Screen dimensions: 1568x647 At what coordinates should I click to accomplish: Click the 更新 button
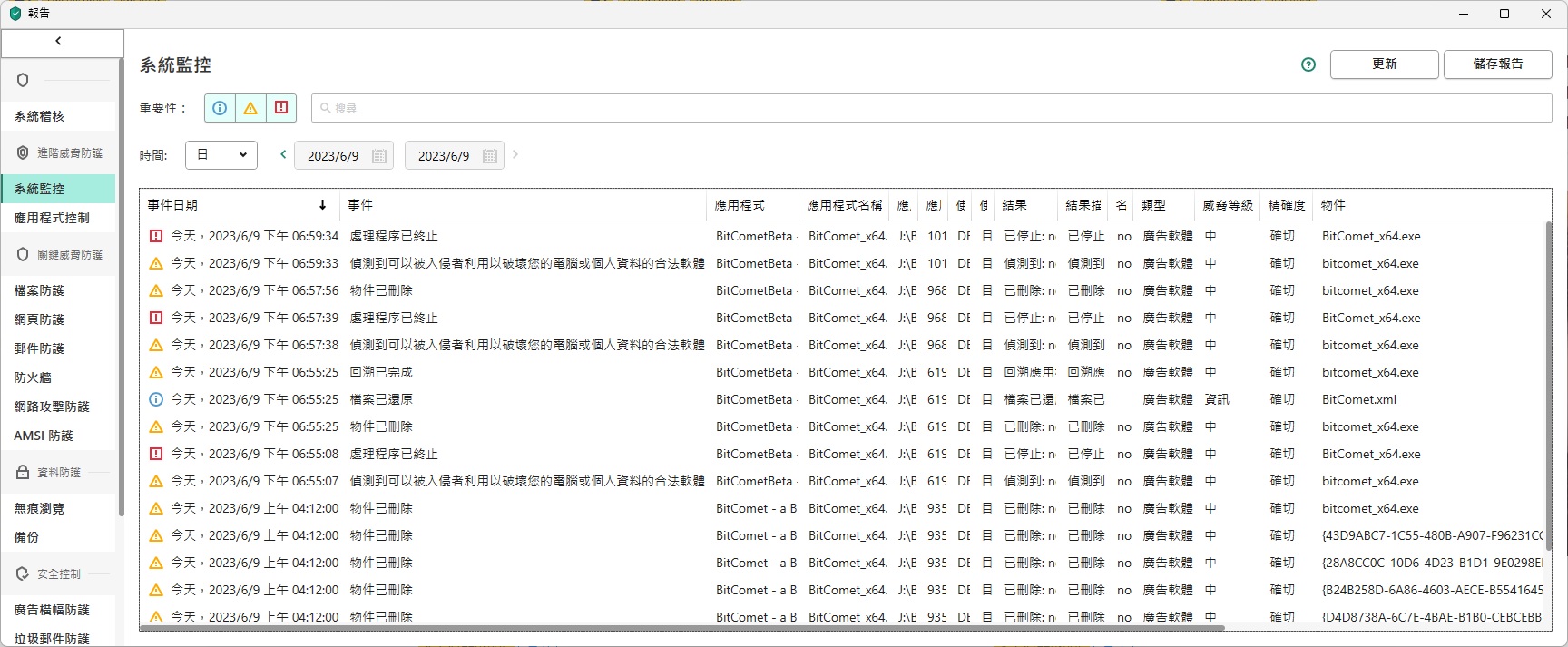(1384, 64)
